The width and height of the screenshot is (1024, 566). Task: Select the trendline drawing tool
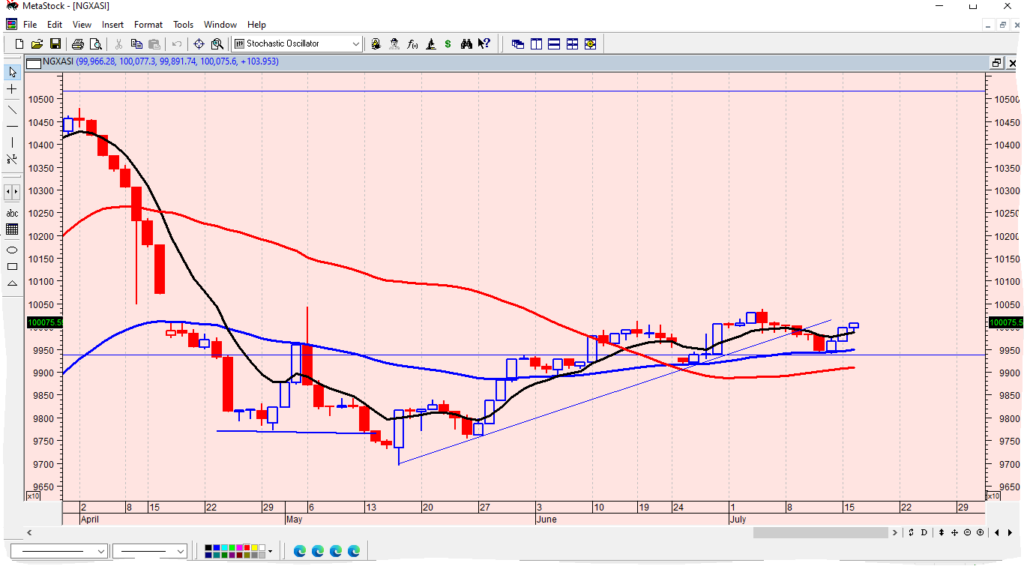coord(12,108)
